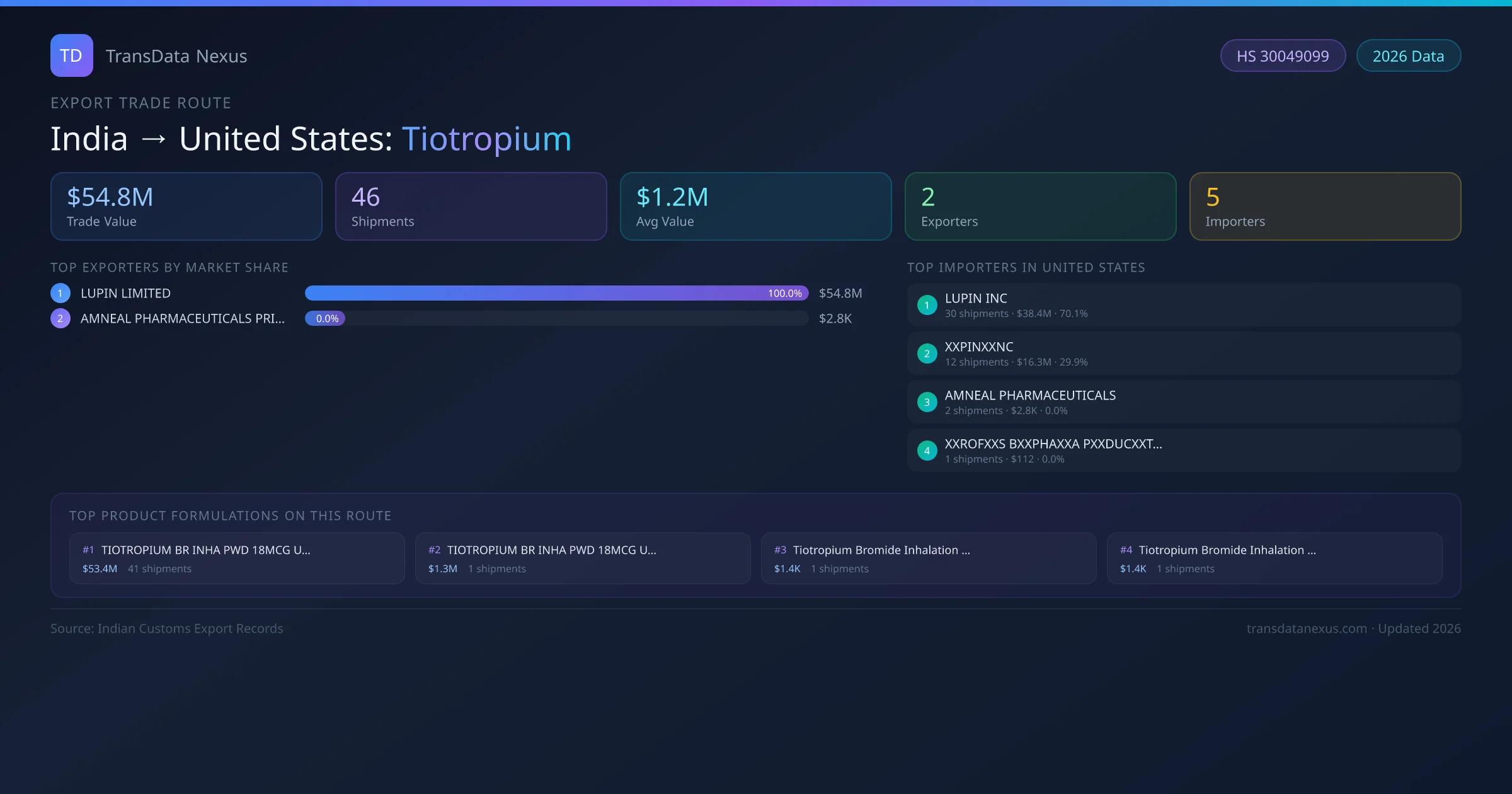
Task: Open the $1.2M Avg Value card
Action: 756,207
